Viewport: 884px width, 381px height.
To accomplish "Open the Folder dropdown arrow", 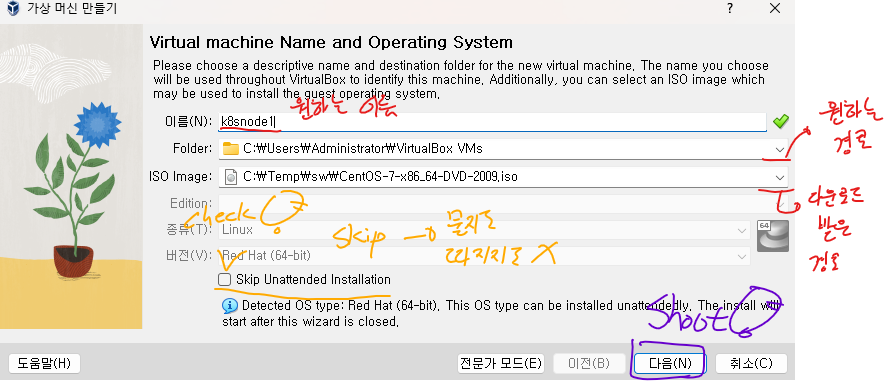I will point(780,149).
